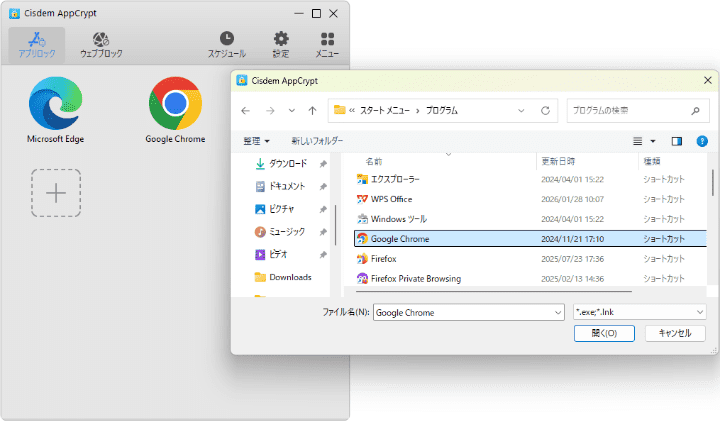Open the スケジュール clock icon
720x421 pixels.
[227, 44]
